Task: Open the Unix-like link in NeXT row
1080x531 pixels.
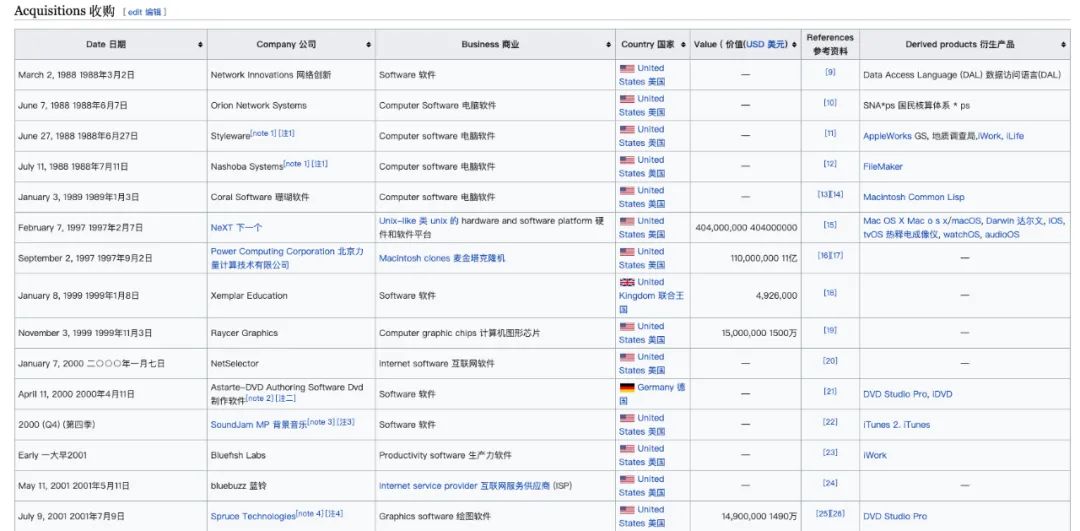Action: pyautogui.click(x=419, y=221)
